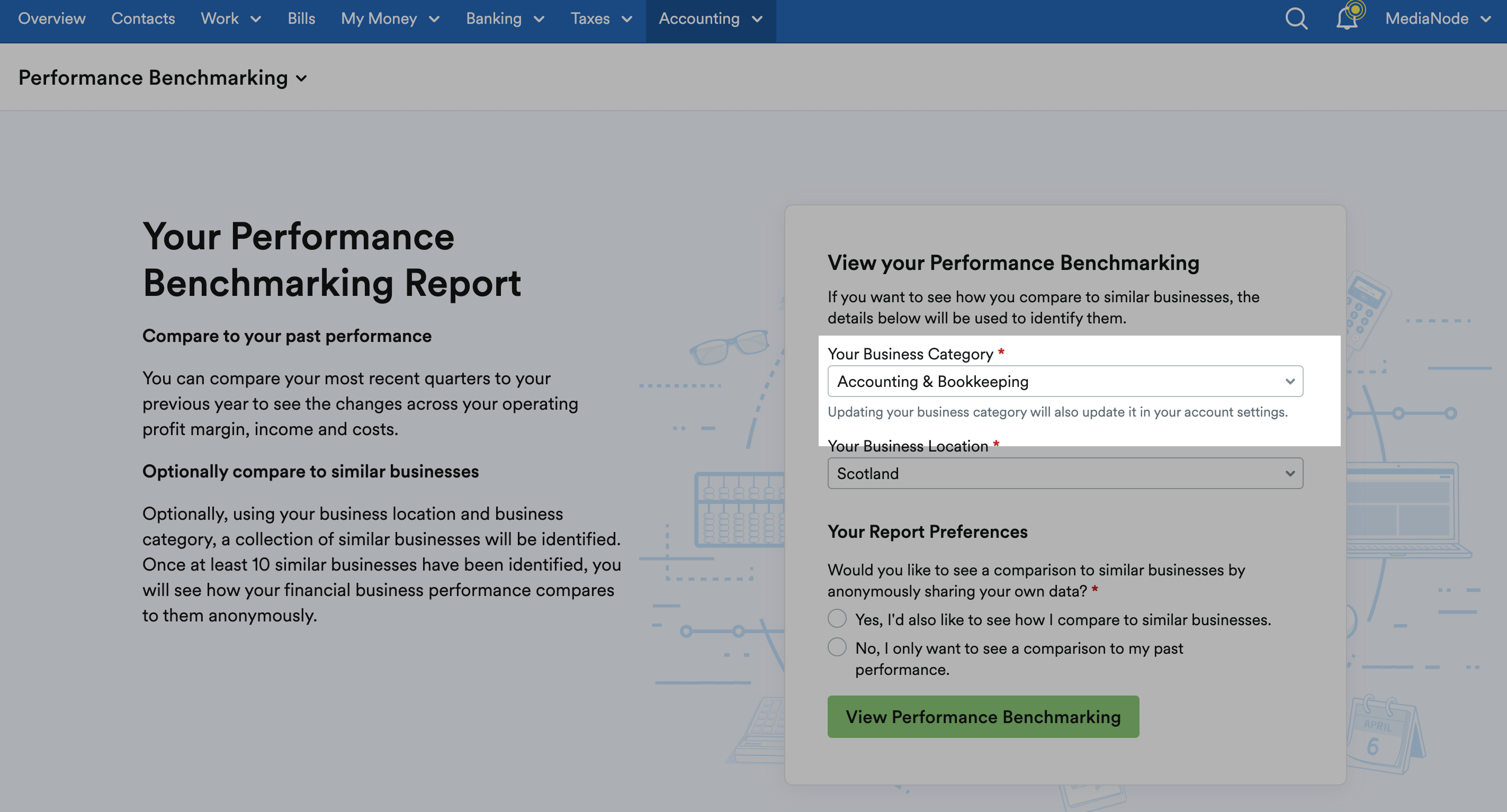The width and height of the screenshot is (1507, 812).
Task: Expand the My Money menu
Action: pos(390,19)
